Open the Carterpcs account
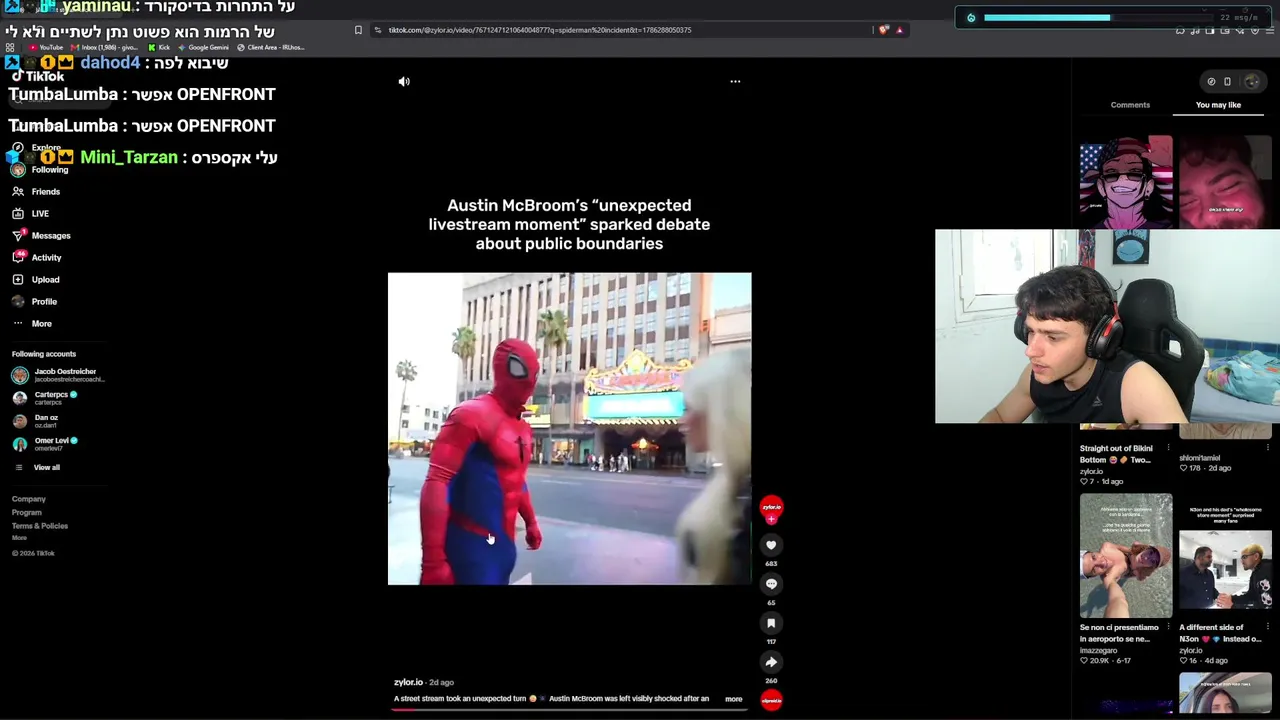Viewport: 1280px width, 720px height. tap(45, 398)
